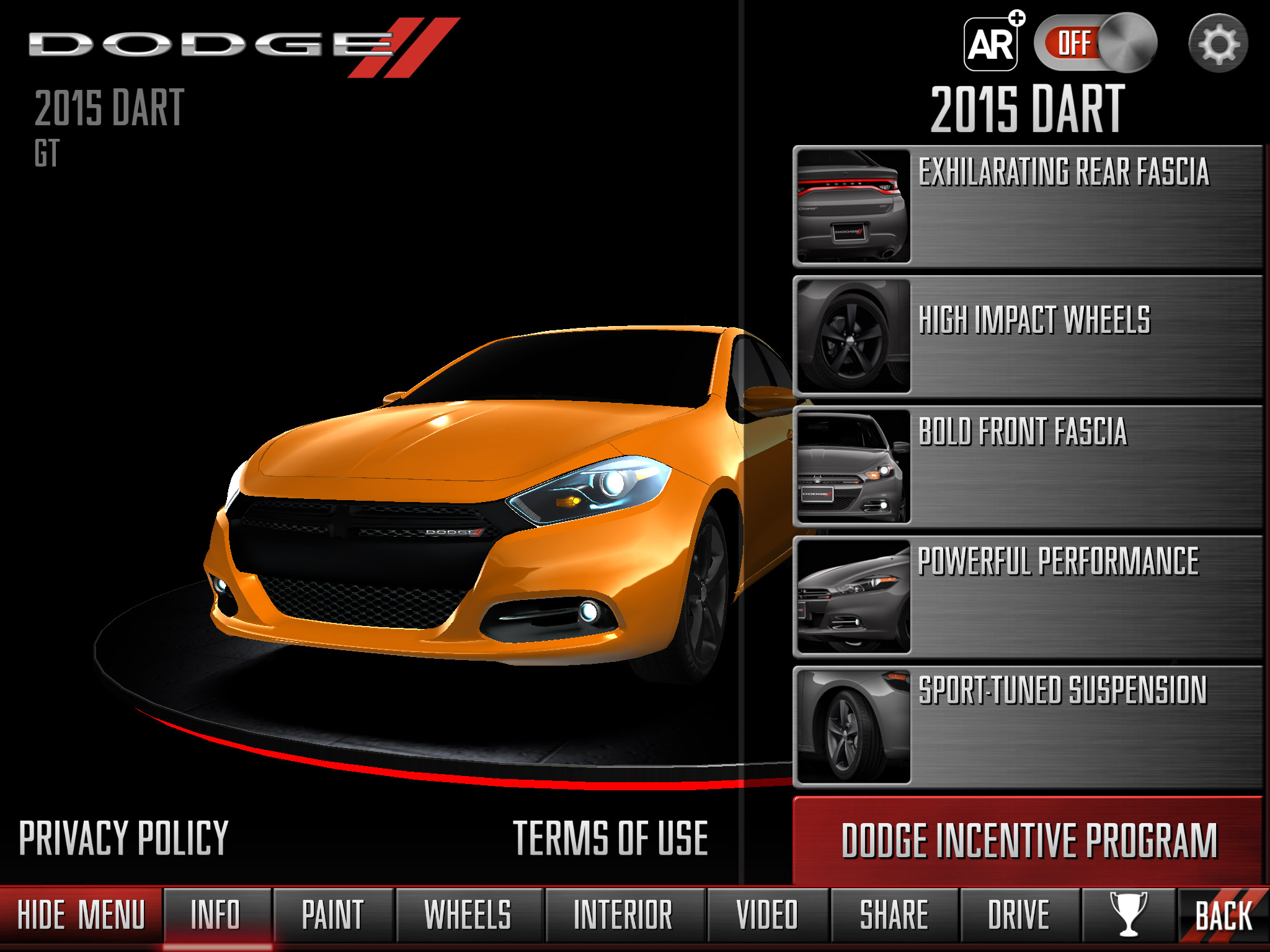Open the High Impact Wheels feature

(x=1028, y=337)
